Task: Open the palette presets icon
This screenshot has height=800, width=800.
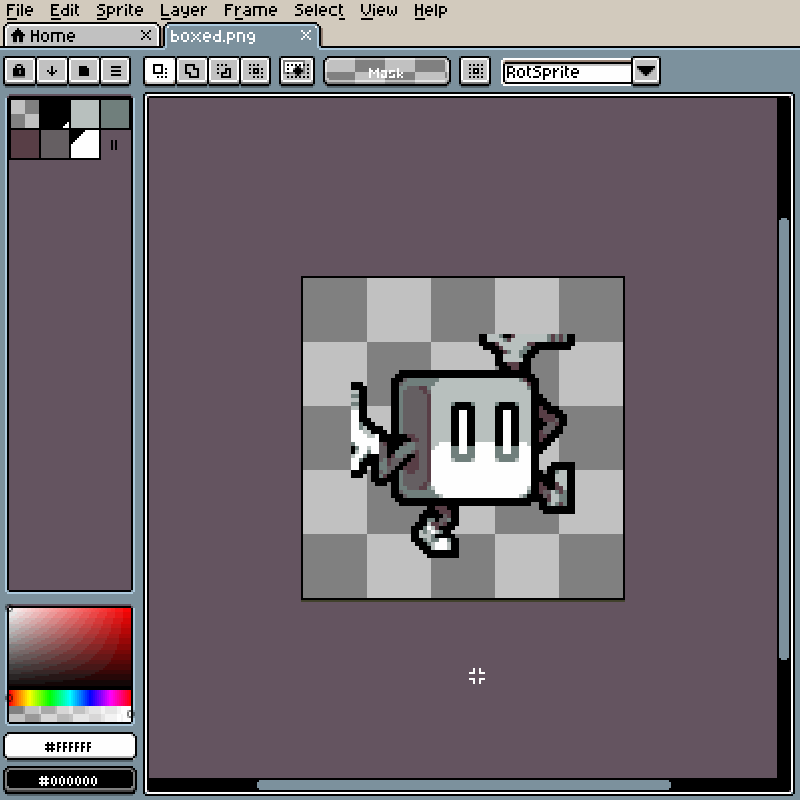Action: [84, 71]
